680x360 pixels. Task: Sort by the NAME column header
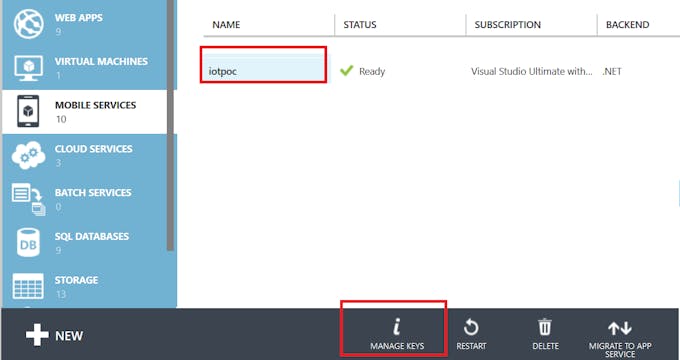pyautogui.click(x=226, y=25)
